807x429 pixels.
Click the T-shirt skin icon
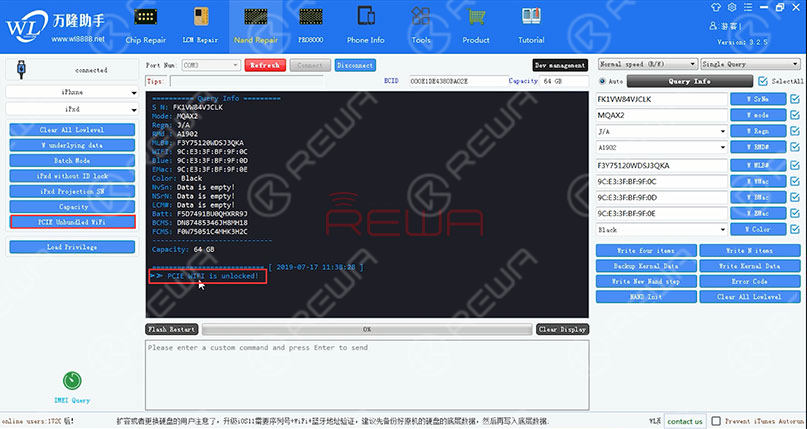point(716,7)
